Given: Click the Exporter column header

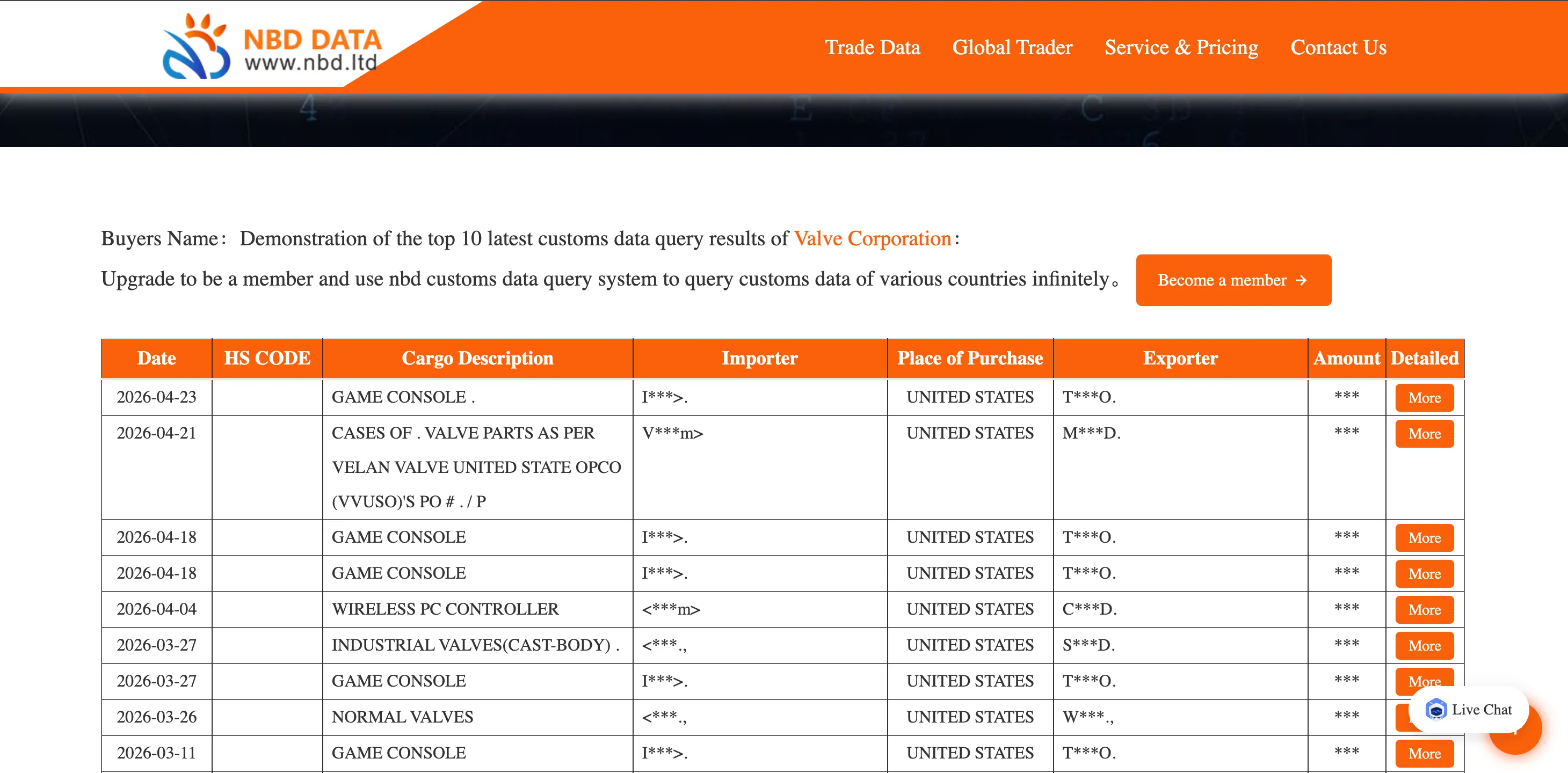Looking at the screenshot, I should pyautogui.click(x=1180, y=358).
